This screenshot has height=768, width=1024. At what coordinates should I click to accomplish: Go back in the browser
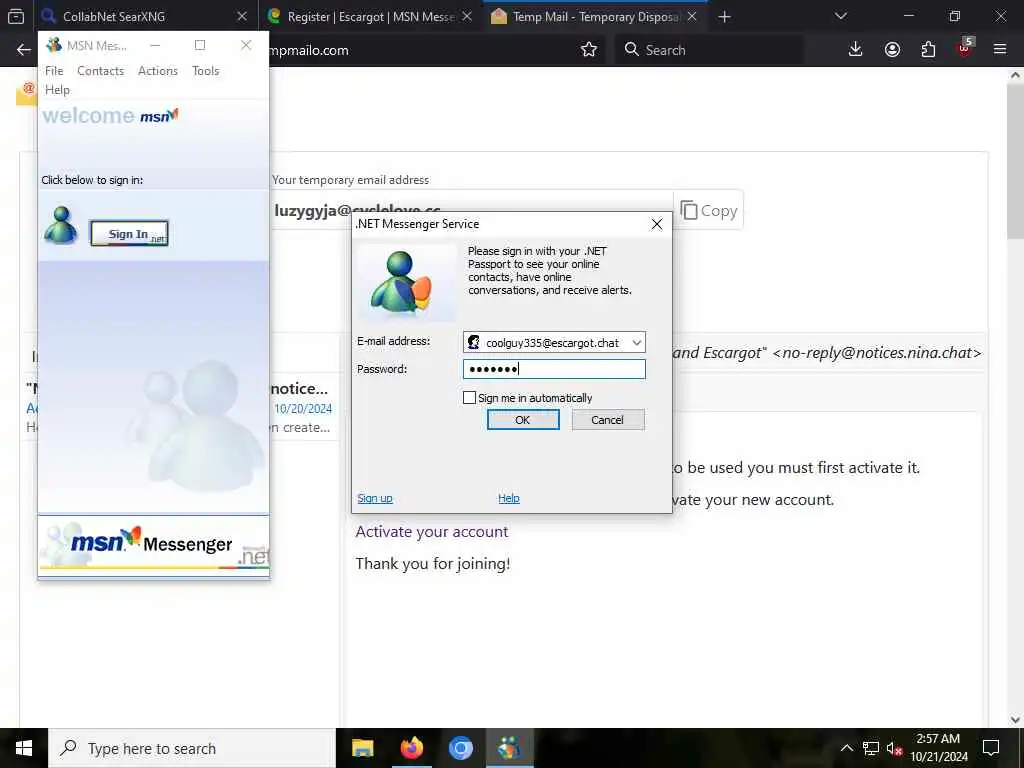(24, 50)
